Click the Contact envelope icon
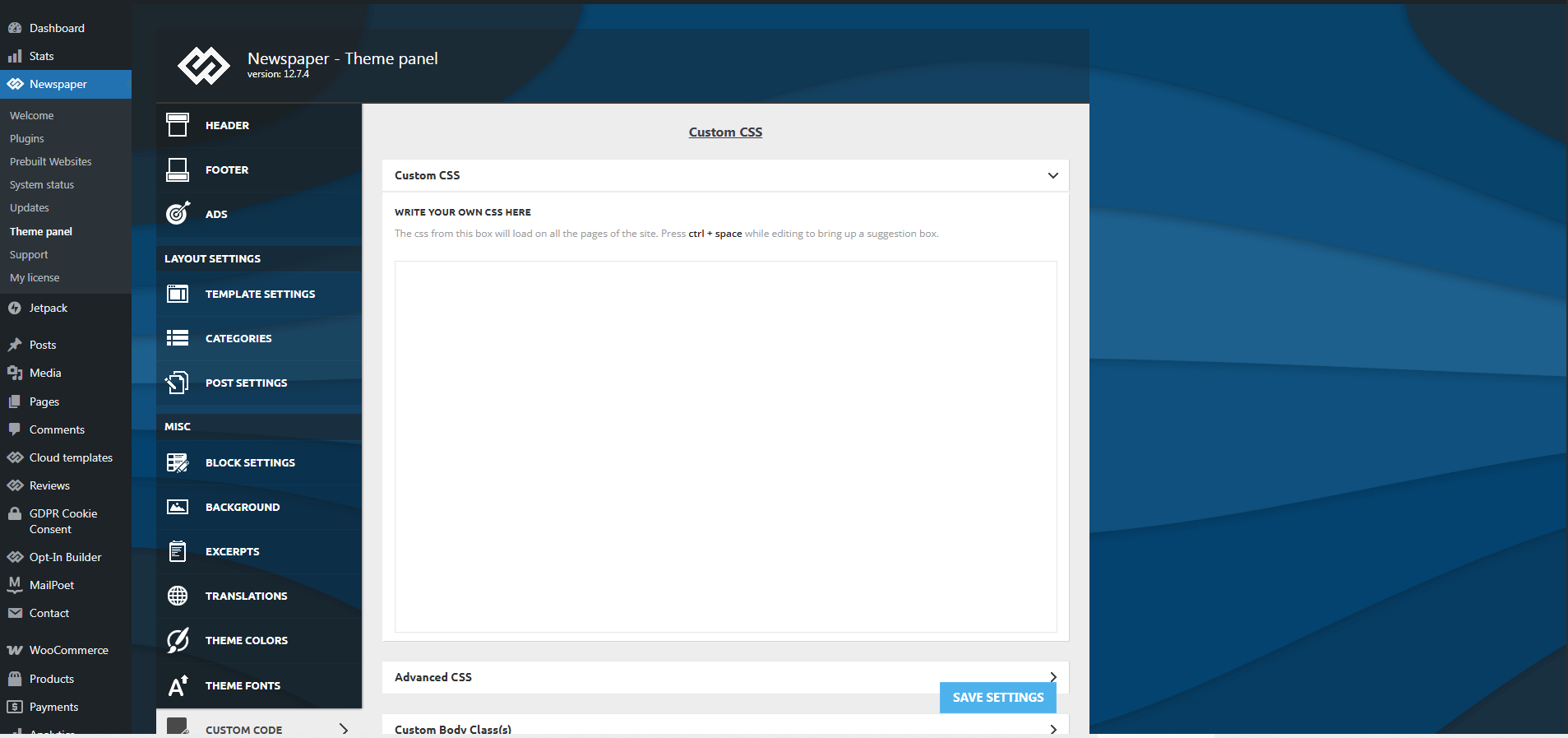 (15, 613)
